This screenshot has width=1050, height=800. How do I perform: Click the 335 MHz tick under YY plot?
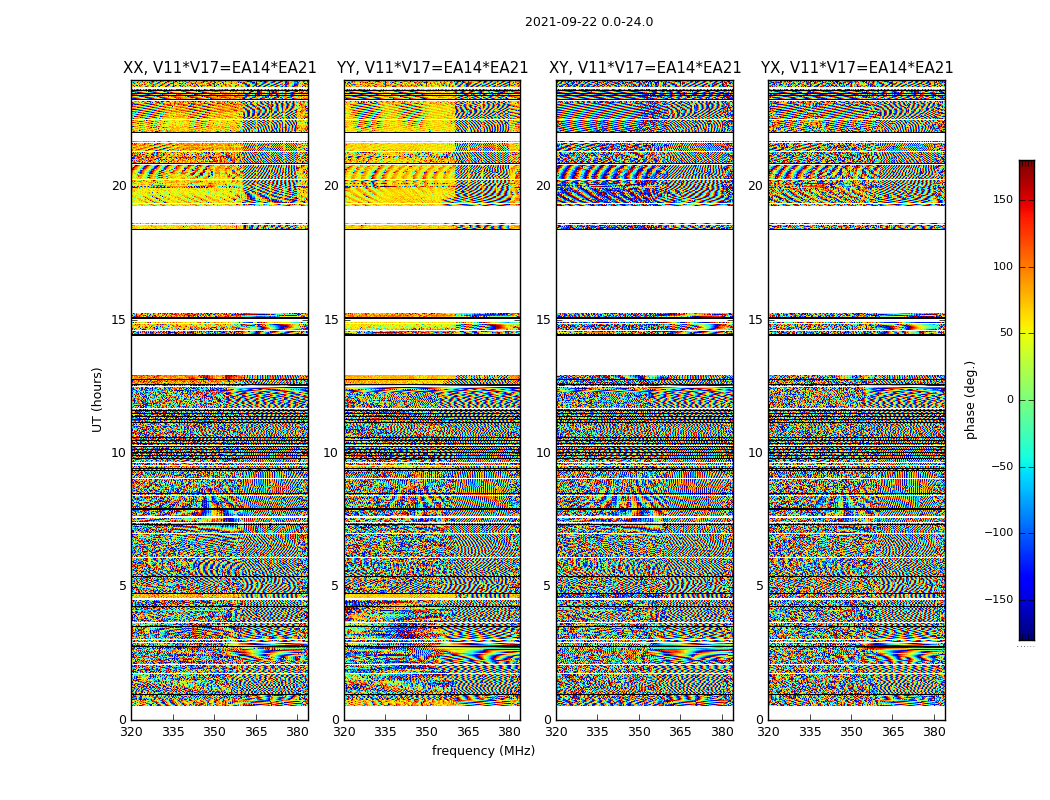point(385,732)
